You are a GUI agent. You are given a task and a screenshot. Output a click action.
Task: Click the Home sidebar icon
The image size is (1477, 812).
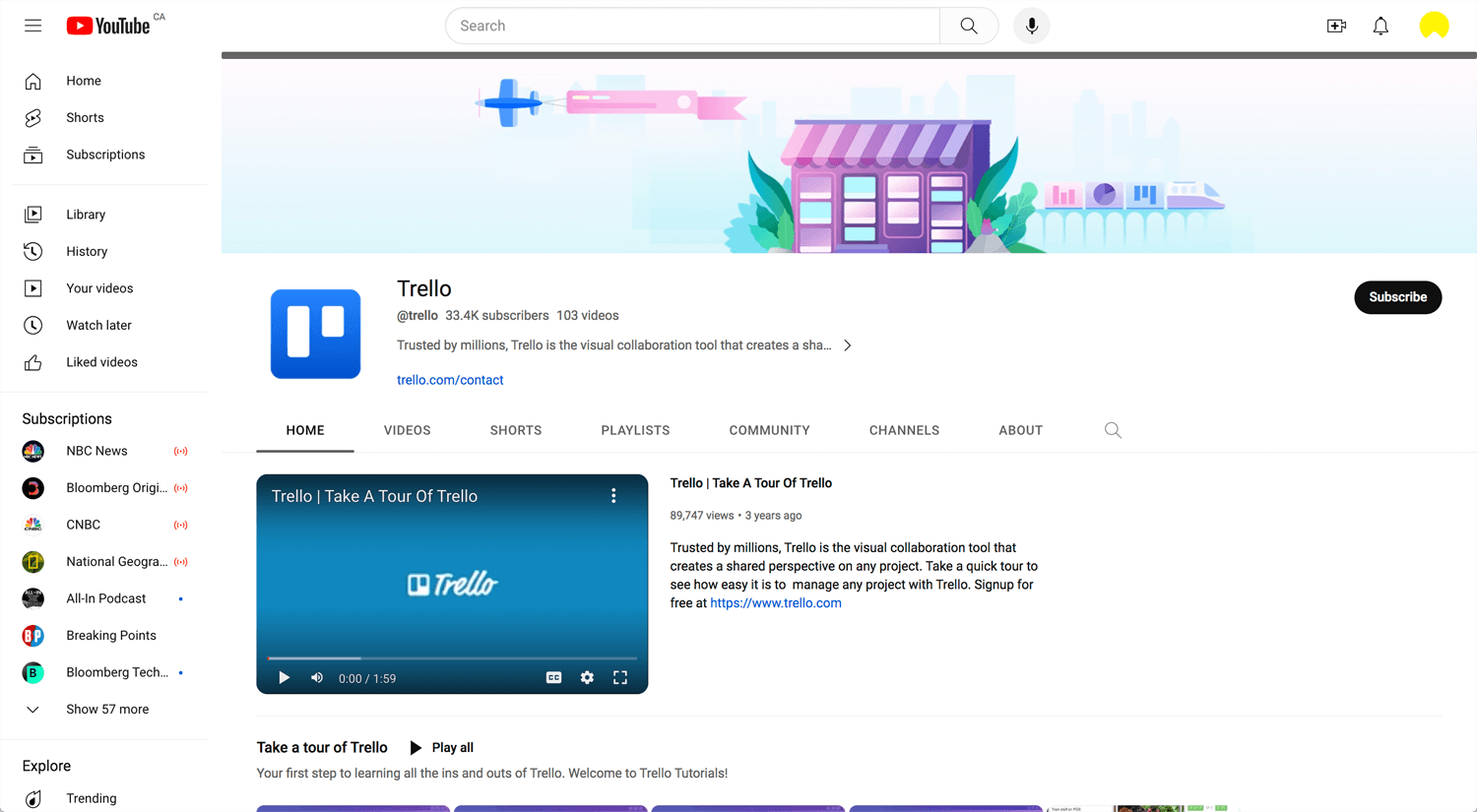pyautogui.click(x=33, y=81)
